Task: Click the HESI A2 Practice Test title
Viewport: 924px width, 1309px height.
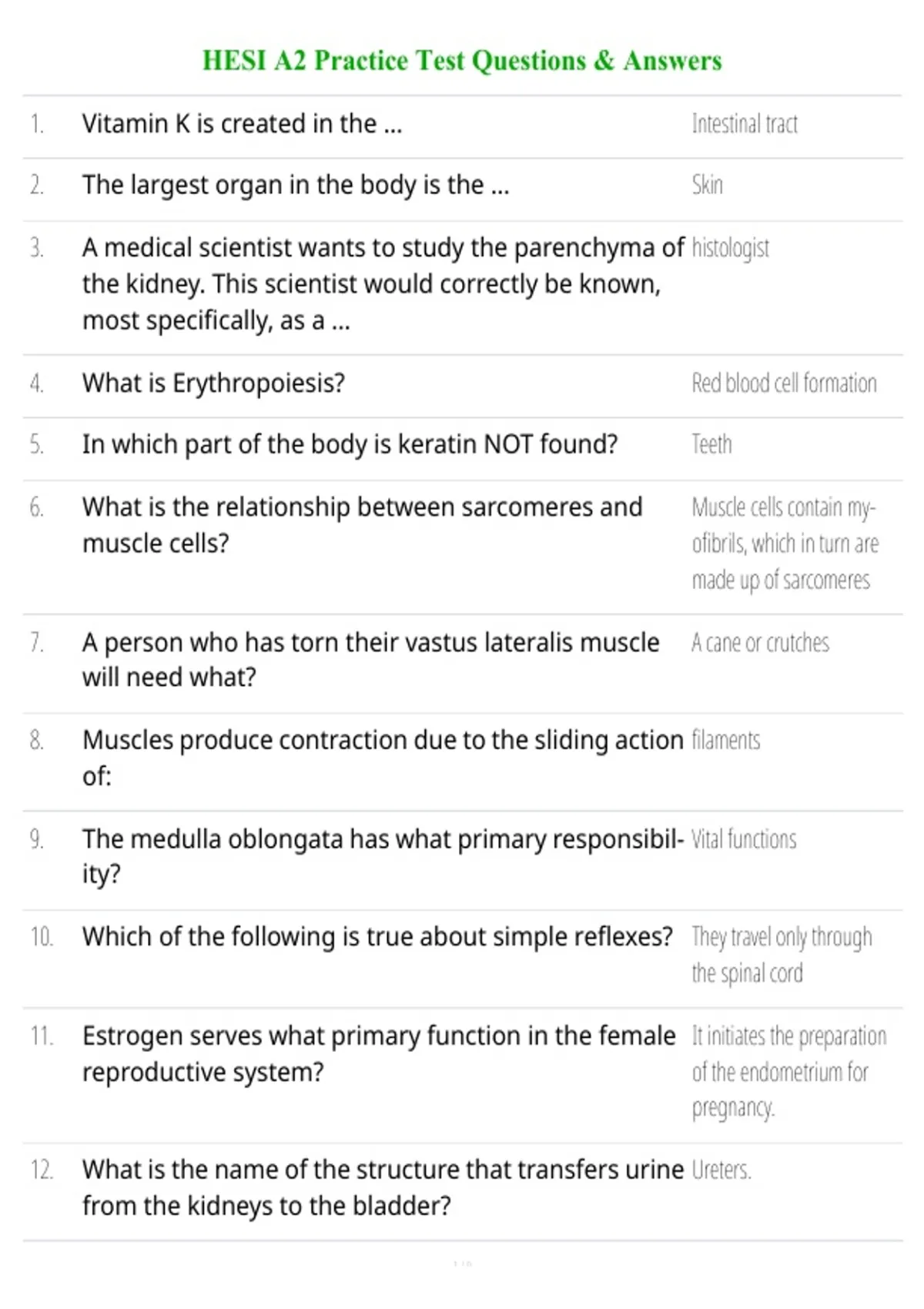Action: [462, 60]
